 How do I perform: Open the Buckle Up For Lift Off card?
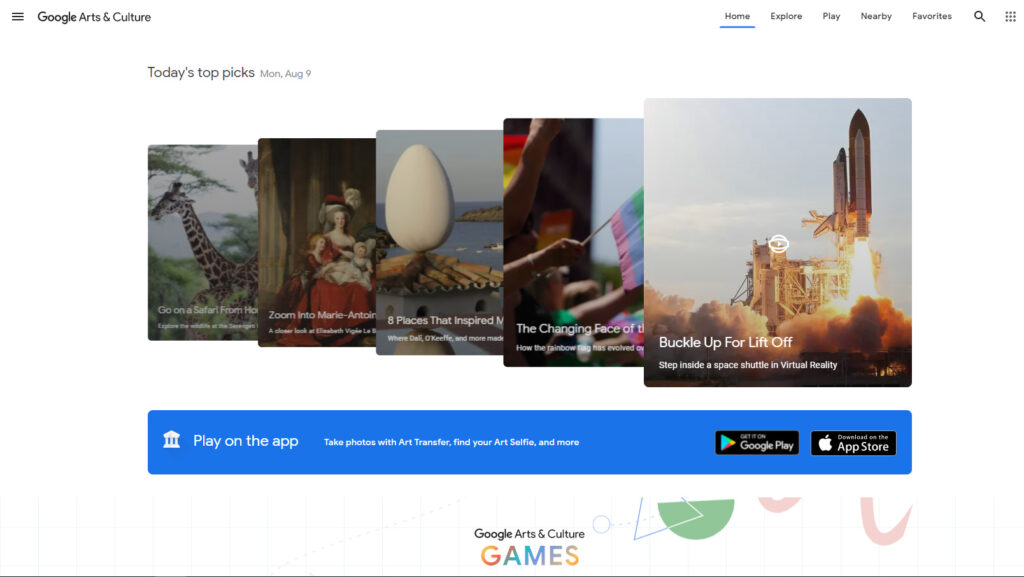pos(778,242)
